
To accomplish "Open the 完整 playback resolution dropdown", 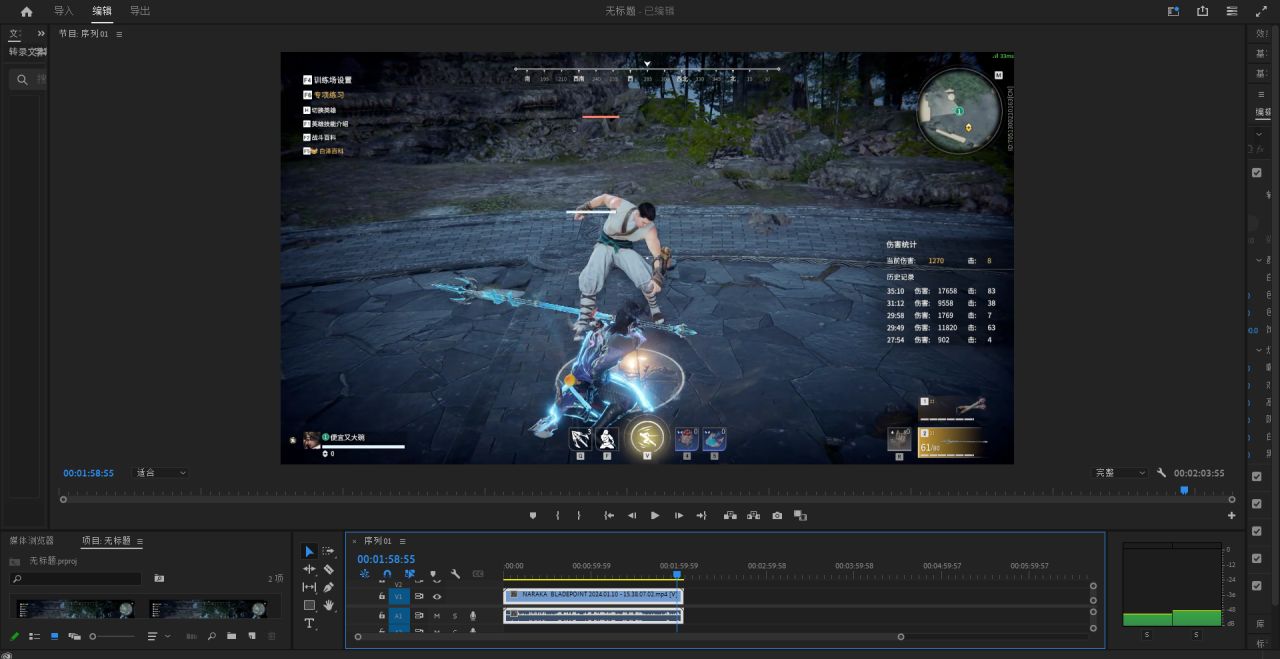I will tap(1120, 473).
